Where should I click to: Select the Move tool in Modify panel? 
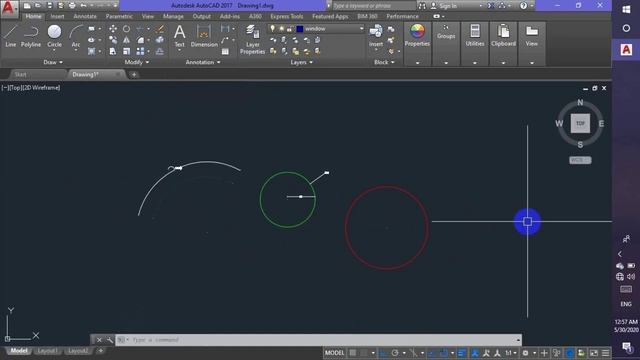113,29
